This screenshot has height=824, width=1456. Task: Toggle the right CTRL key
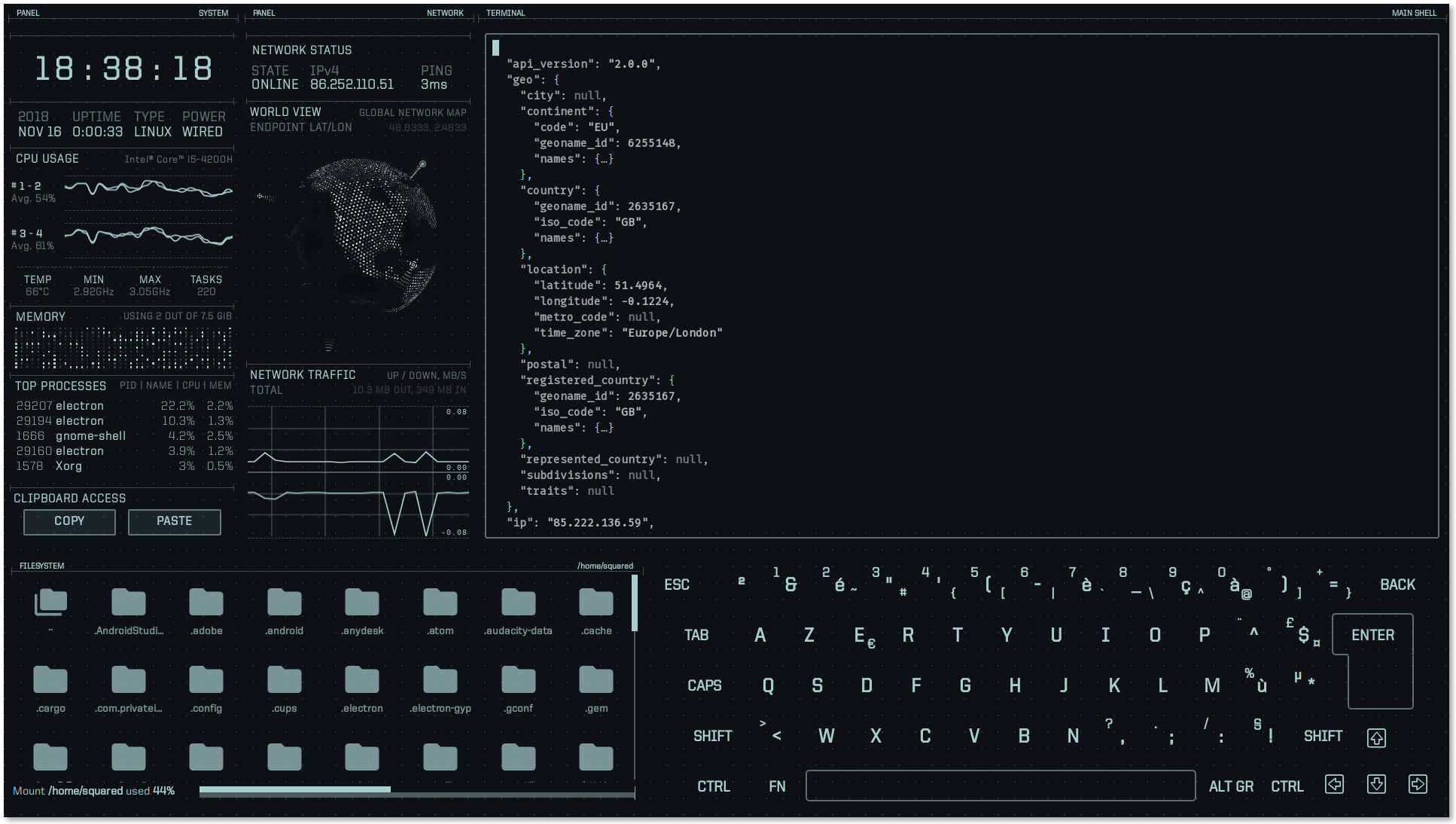click(x=1287, y=786)
